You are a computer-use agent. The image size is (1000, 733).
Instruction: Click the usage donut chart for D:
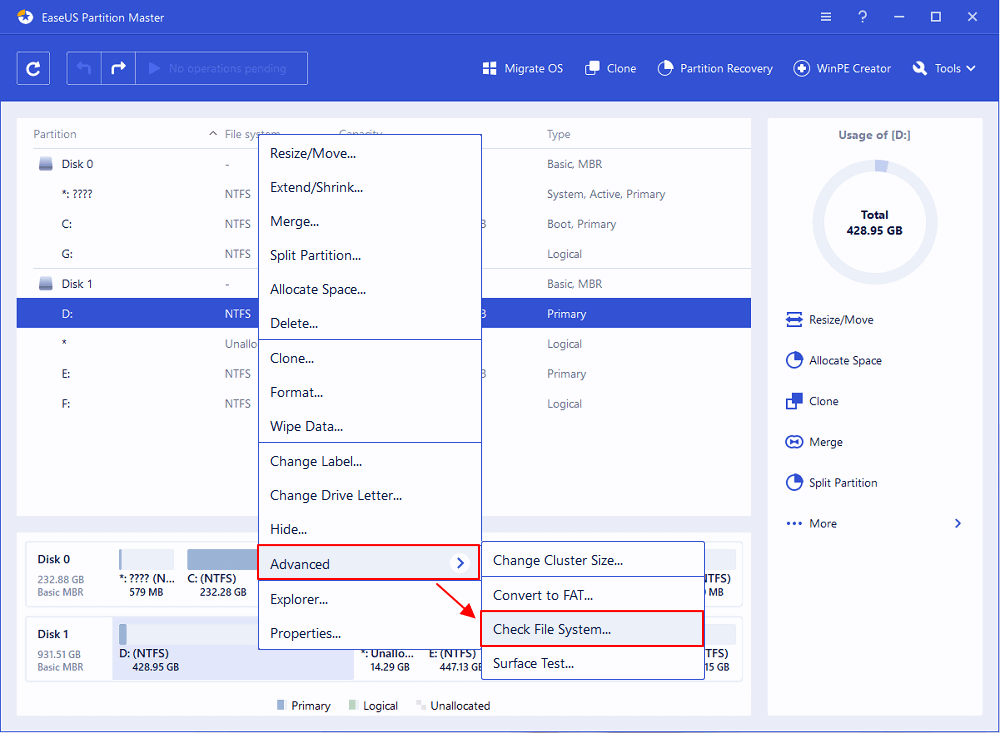pyautogui.click(x=874, y=222)
